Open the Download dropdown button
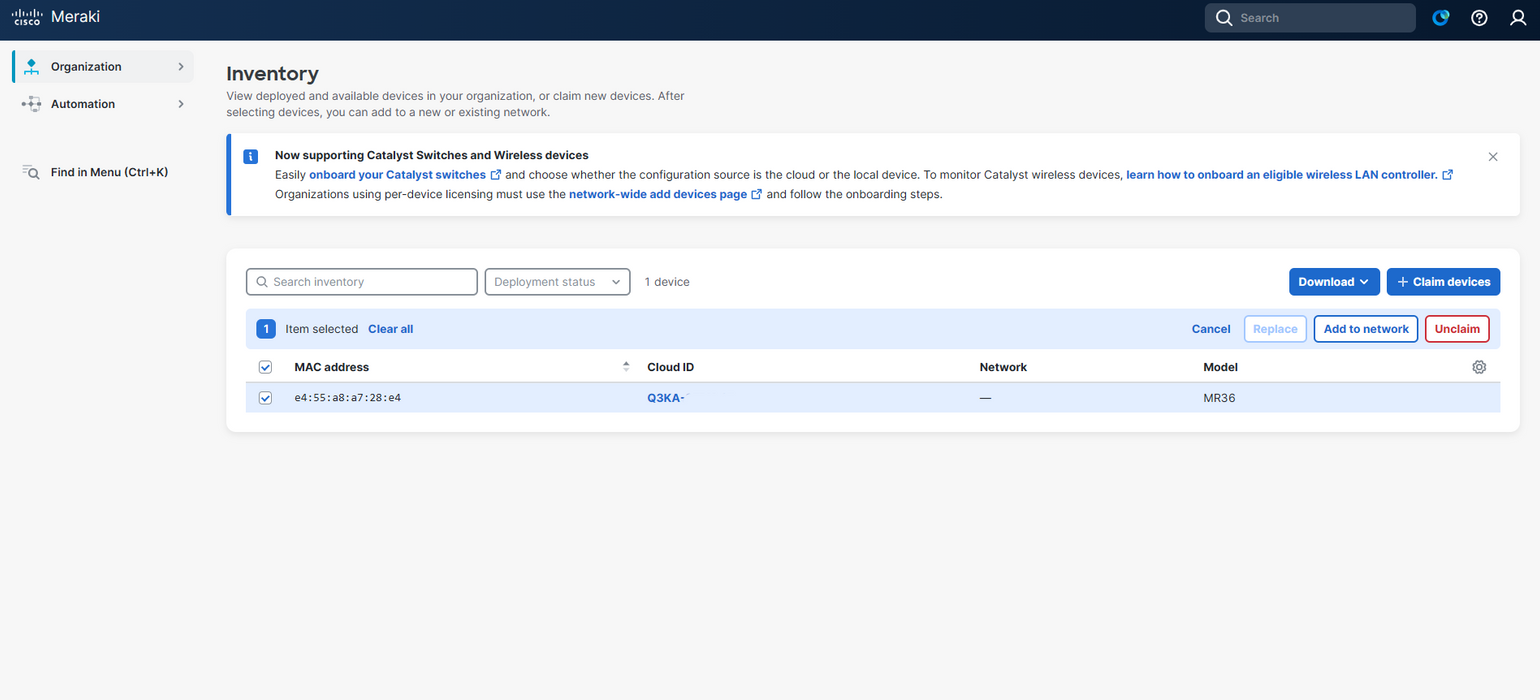The height and width of the screenshot is (700, 1540). click(1334, 282)
